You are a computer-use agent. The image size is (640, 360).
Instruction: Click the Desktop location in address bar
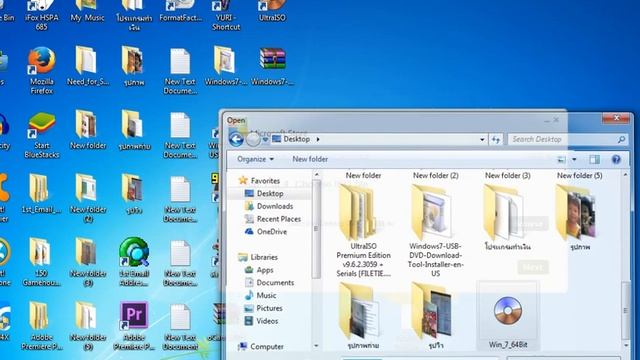296,139
